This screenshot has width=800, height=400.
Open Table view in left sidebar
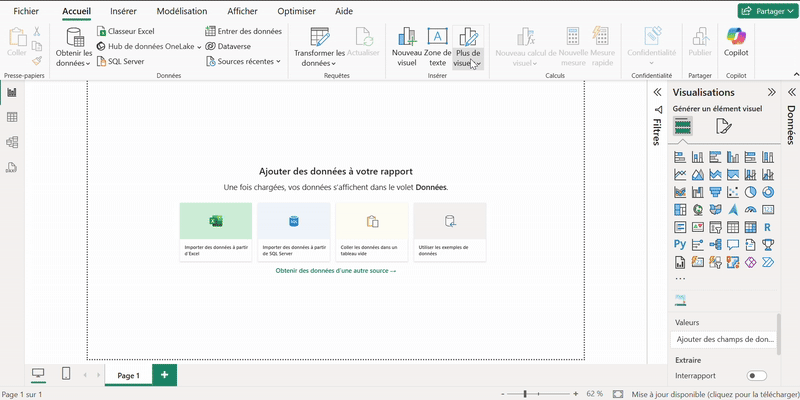pos(12,117)
